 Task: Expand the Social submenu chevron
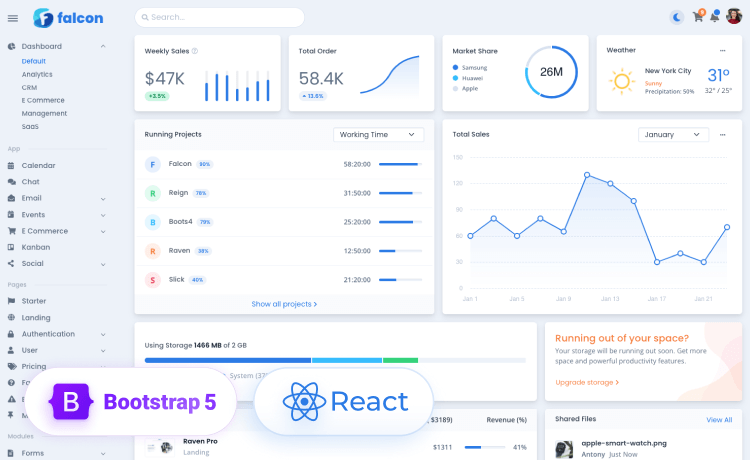pyautogui.click(x=103, y=264)
